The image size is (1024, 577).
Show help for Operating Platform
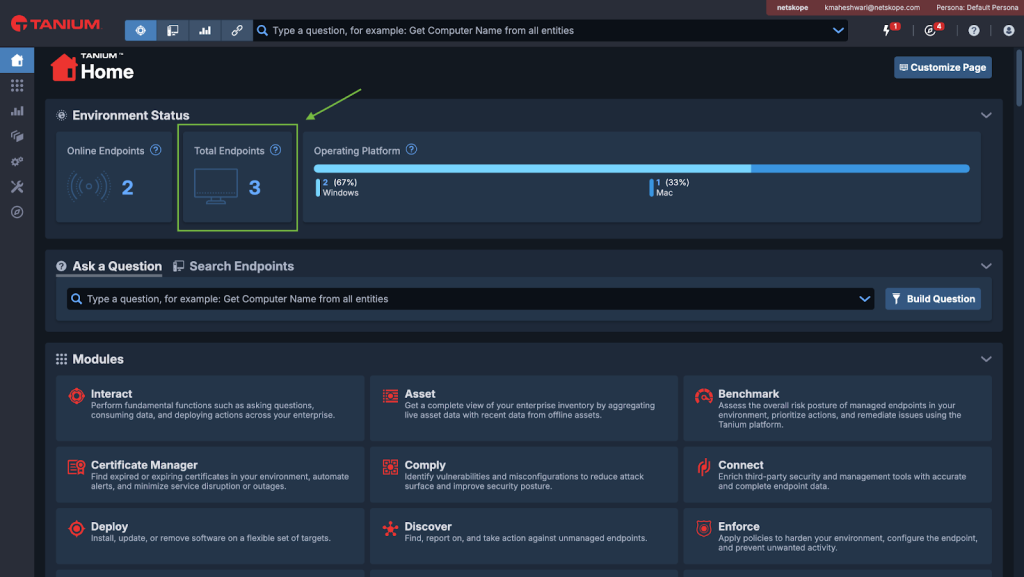(411, 149)
